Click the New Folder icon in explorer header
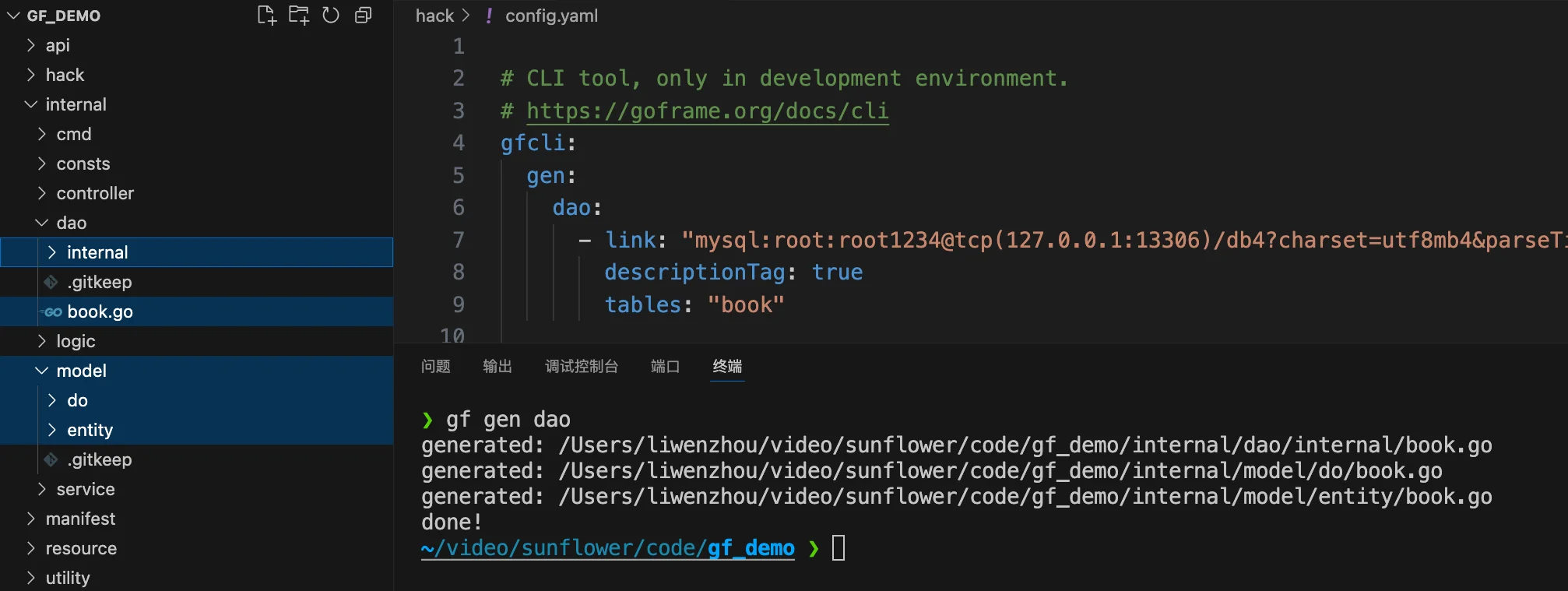This screenshot has height=591, width=1568. pyautogui.click(x=299, y=16)
